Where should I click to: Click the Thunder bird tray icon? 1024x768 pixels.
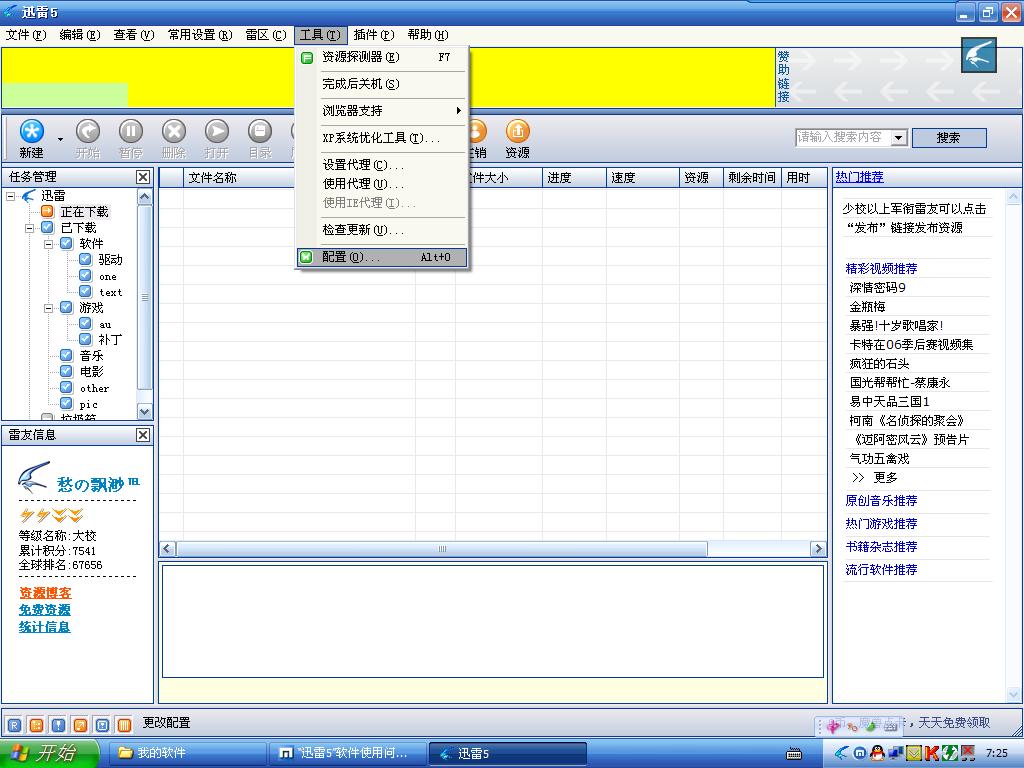click(842, 753)
